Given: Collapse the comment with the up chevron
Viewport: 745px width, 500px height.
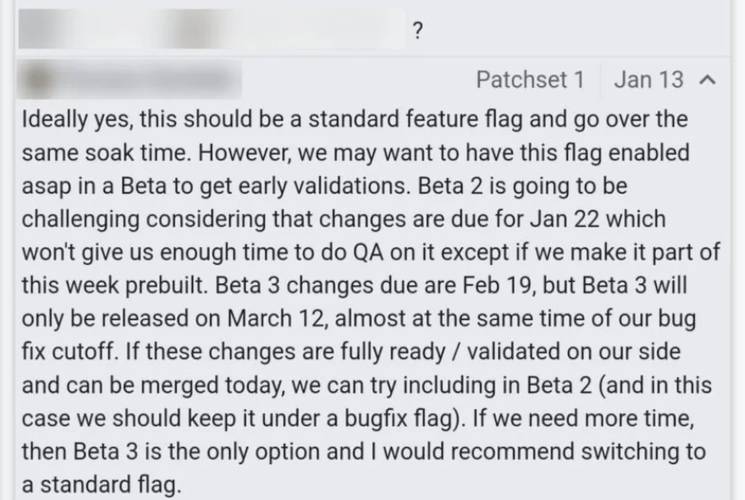Looking at the screenshot, I should pos(707,80).
